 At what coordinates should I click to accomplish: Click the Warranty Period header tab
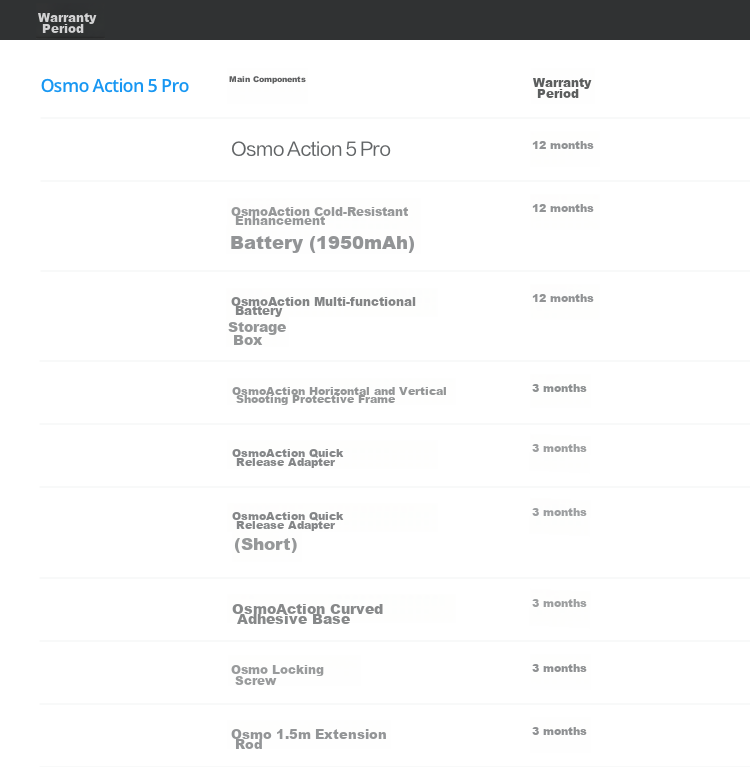coord(67,23)
